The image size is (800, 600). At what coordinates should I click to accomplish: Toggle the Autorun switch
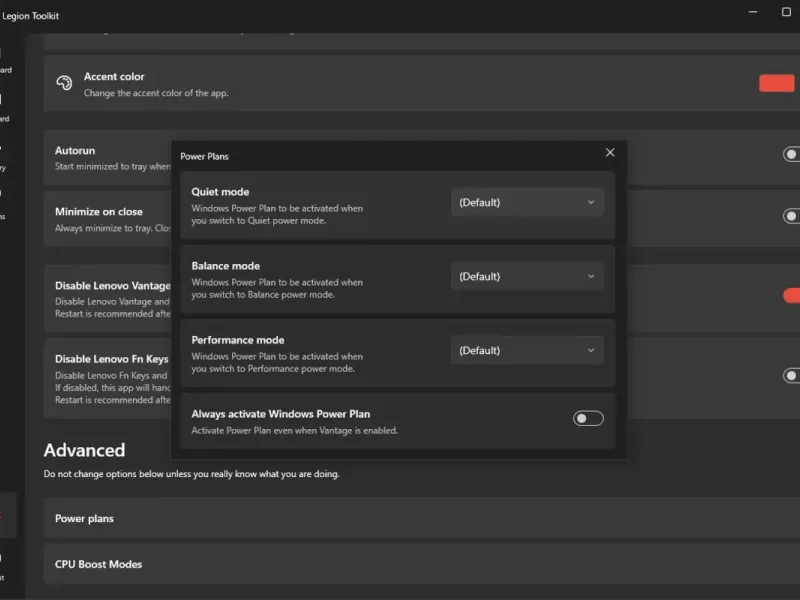(x=791, y=155)
